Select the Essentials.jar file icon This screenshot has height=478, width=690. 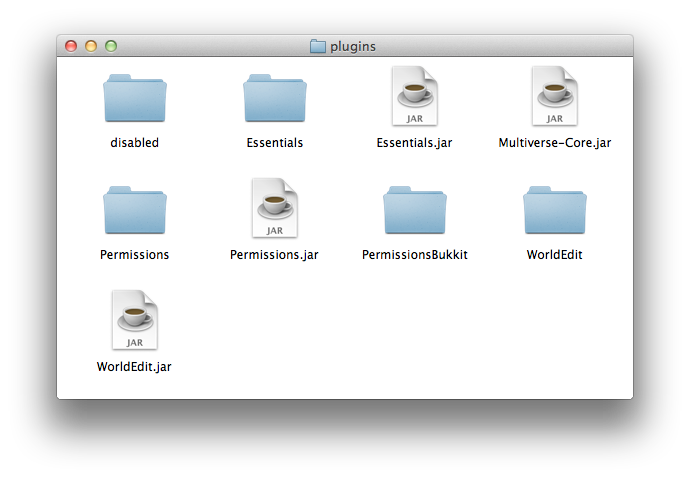(x=415, y=96)
